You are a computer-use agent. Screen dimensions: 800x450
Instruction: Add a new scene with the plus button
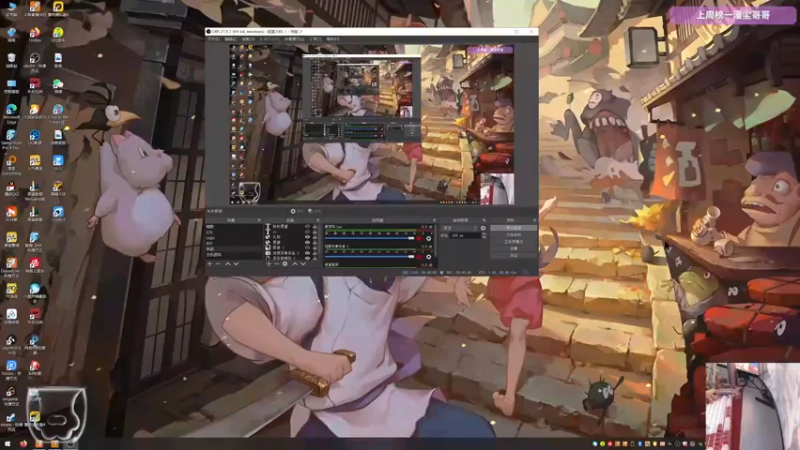[x=210, y=264]
